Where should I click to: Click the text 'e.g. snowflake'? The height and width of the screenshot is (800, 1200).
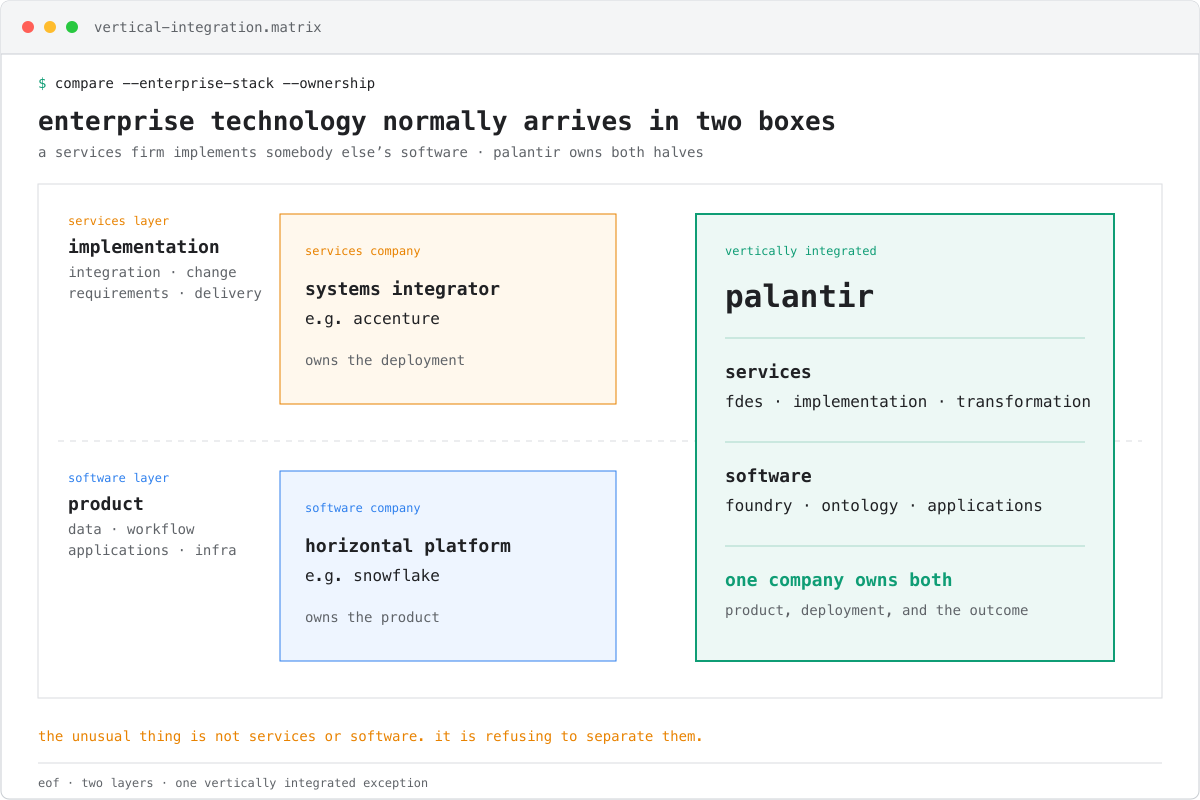coord(372,575)
